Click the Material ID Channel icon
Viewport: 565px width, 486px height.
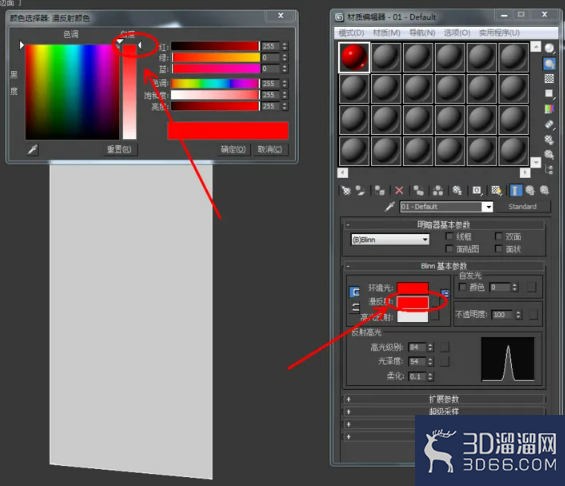point(477,190)
